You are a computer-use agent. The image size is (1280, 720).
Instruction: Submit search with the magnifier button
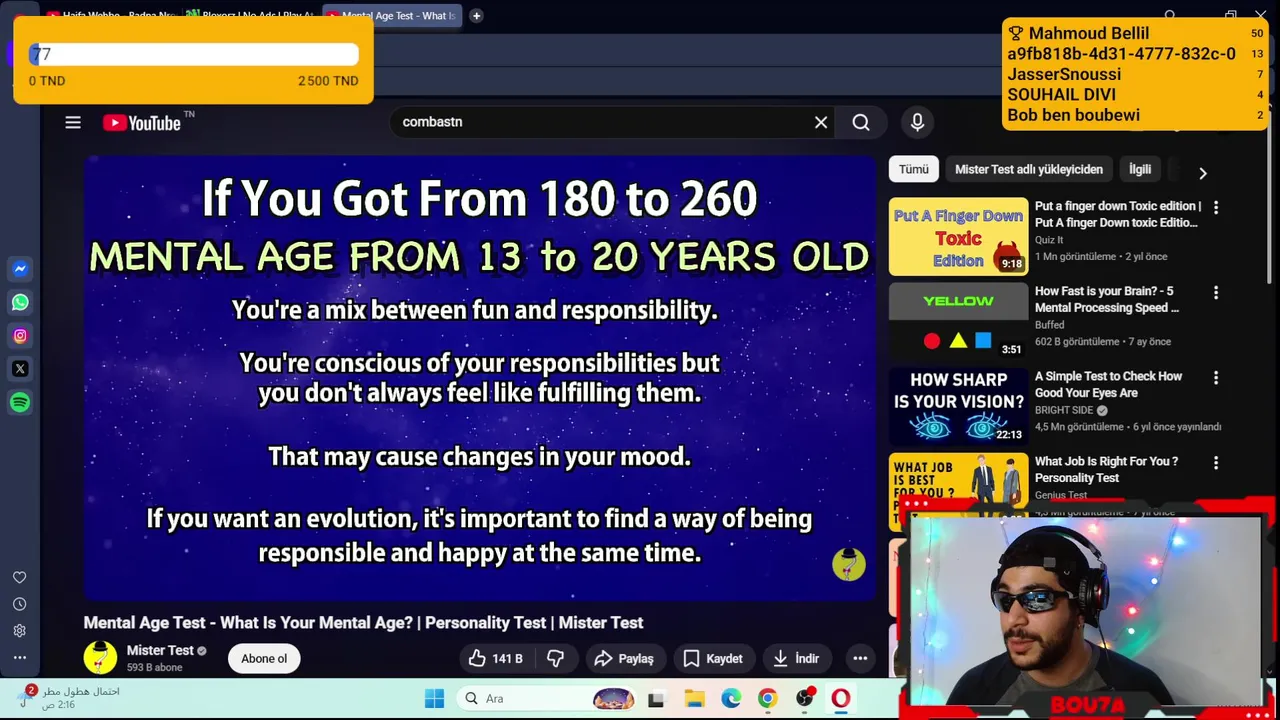pyautogui.click(x=861, y=122)
